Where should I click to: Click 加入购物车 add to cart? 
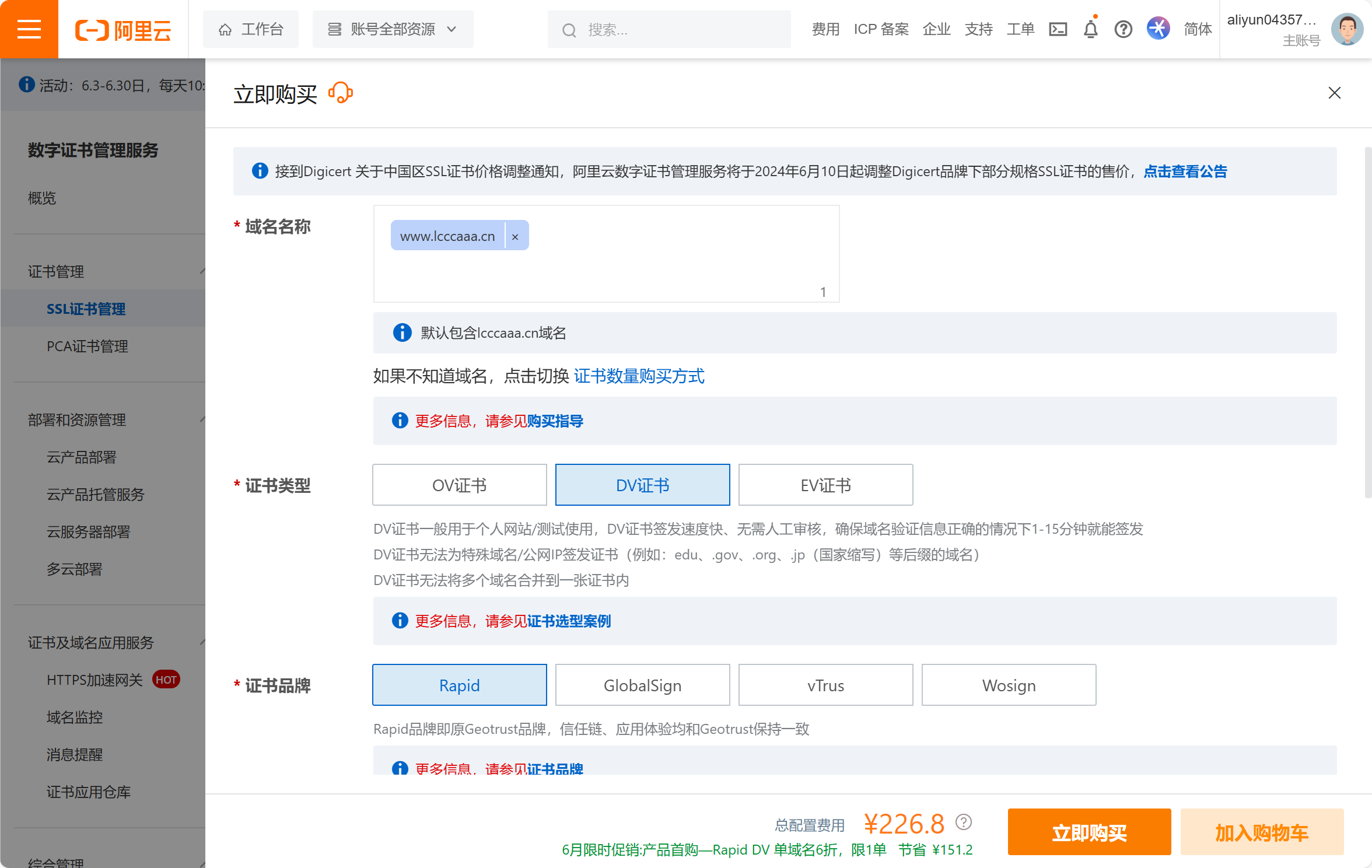point(1262,832)
